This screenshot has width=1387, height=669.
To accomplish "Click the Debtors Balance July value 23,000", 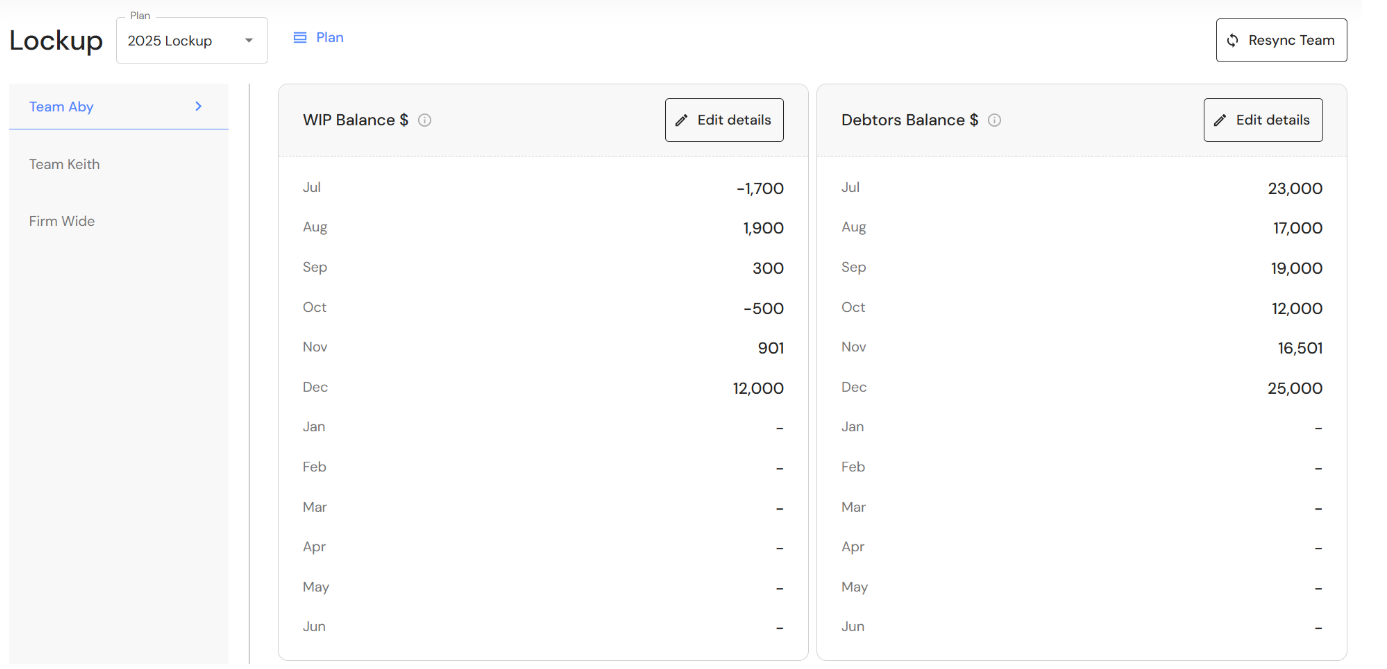I will point(1295,188).
